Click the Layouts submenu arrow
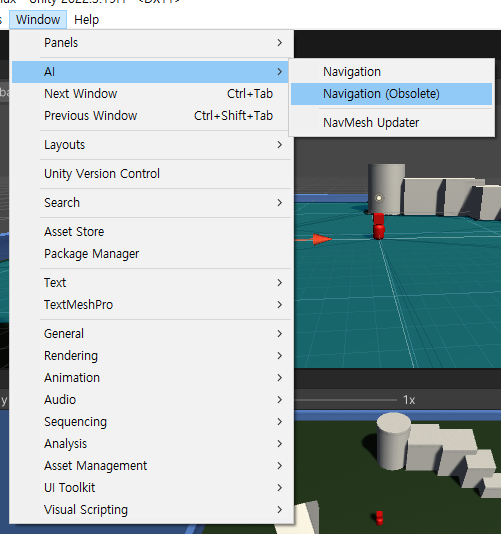This screenshot has width=501, height=534. click(x=280, y=145)
